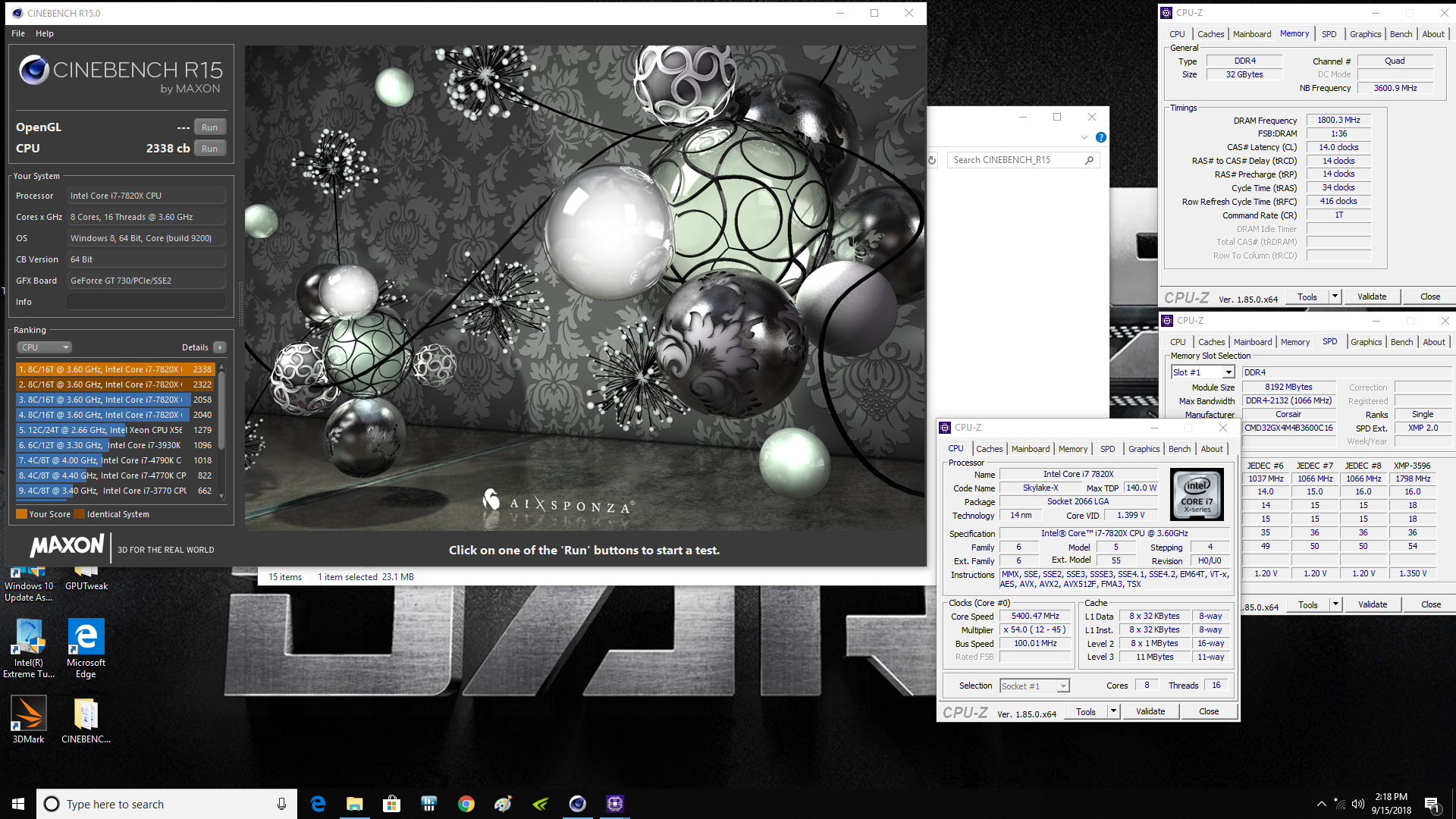
Task: Open notification center icon
Action: pos(1432,804)
